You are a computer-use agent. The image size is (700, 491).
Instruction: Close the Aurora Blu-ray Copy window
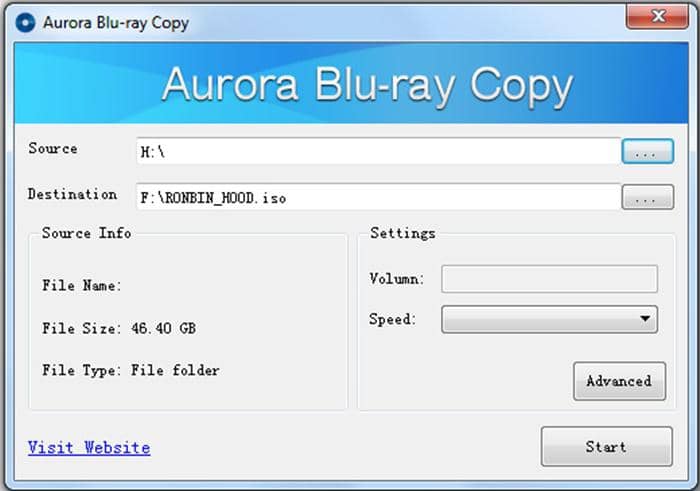click(656, 17)
